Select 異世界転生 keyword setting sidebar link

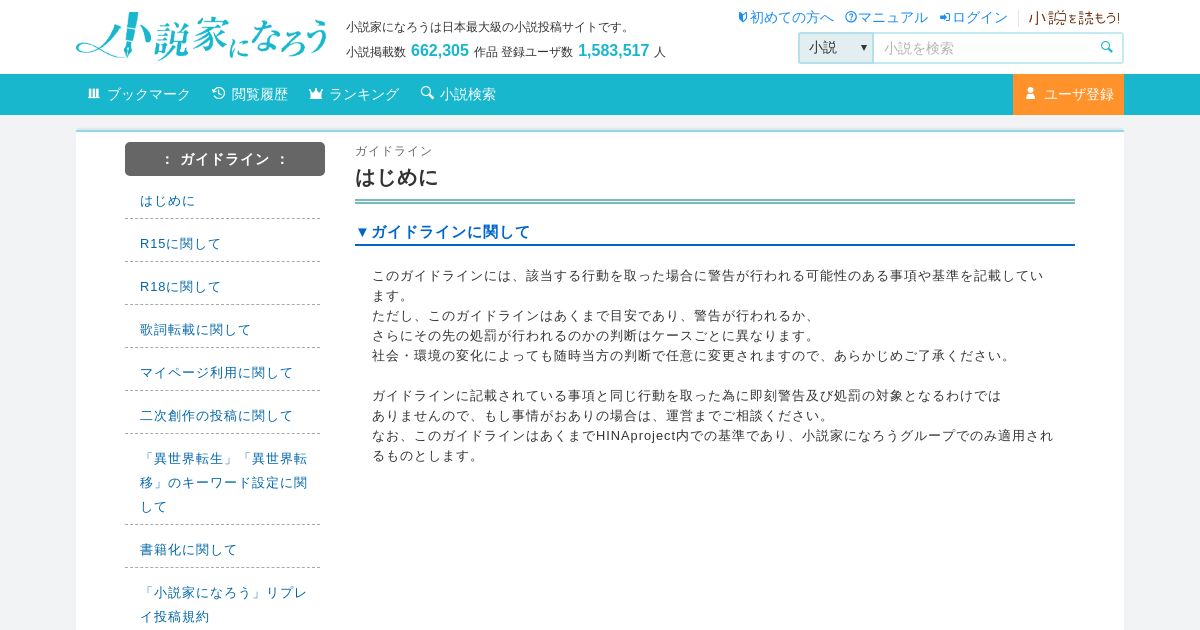(x=222, y=483)
